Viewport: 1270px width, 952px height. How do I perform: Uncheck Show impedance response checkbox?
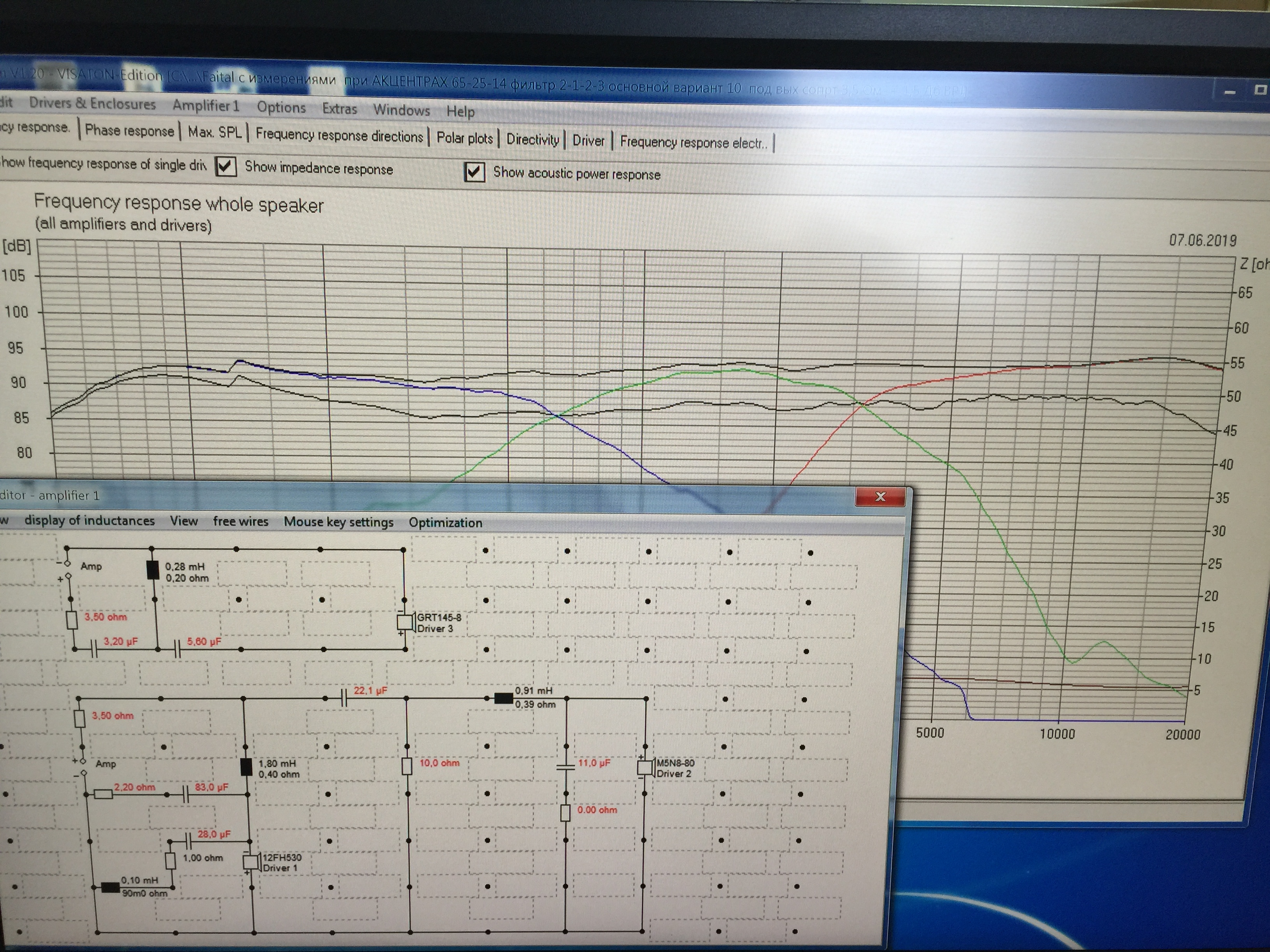(x=226, y=167)
